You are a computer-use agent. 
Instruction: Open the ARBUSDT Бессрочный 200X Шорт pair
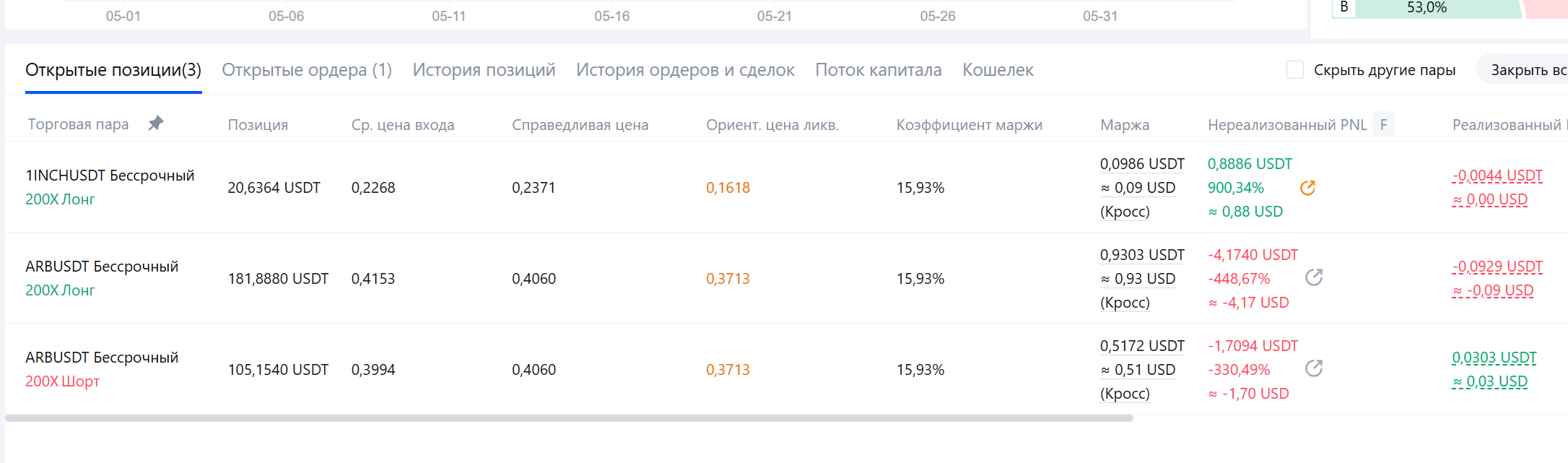click(102, 358)
